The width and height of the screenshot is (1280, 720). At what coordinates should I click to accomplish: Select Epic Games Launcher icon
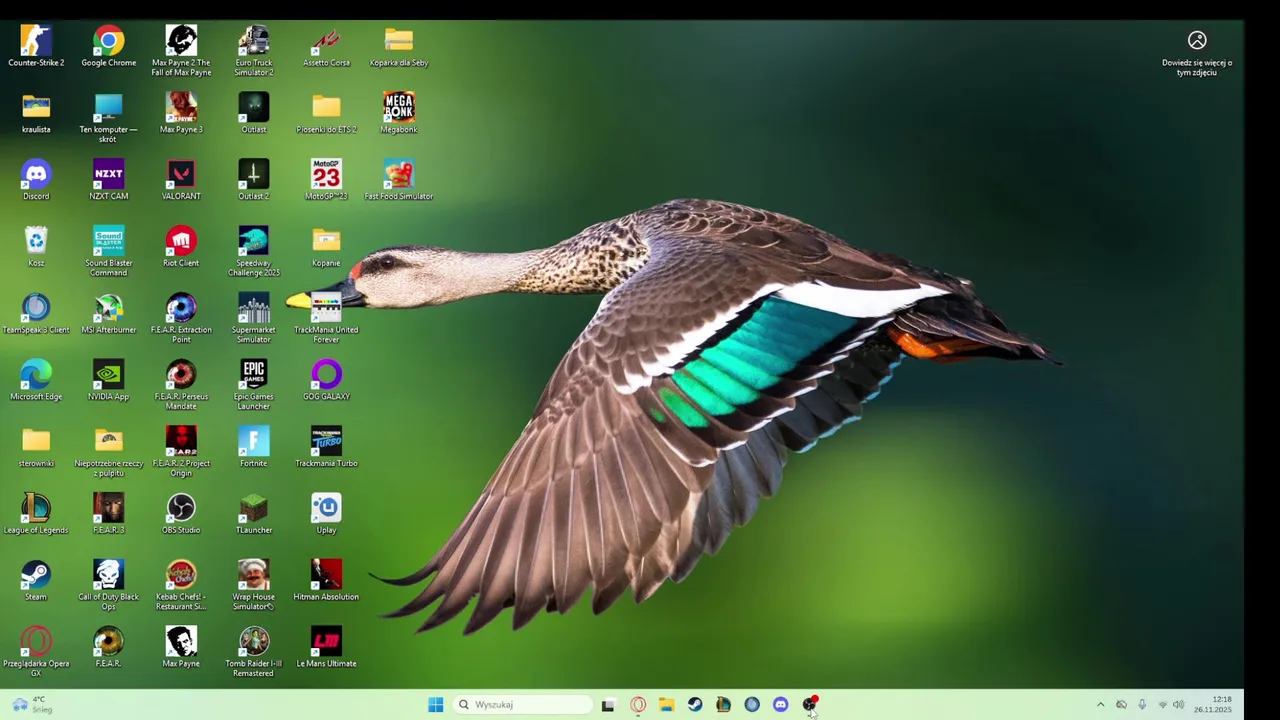[x=254, y=385]
